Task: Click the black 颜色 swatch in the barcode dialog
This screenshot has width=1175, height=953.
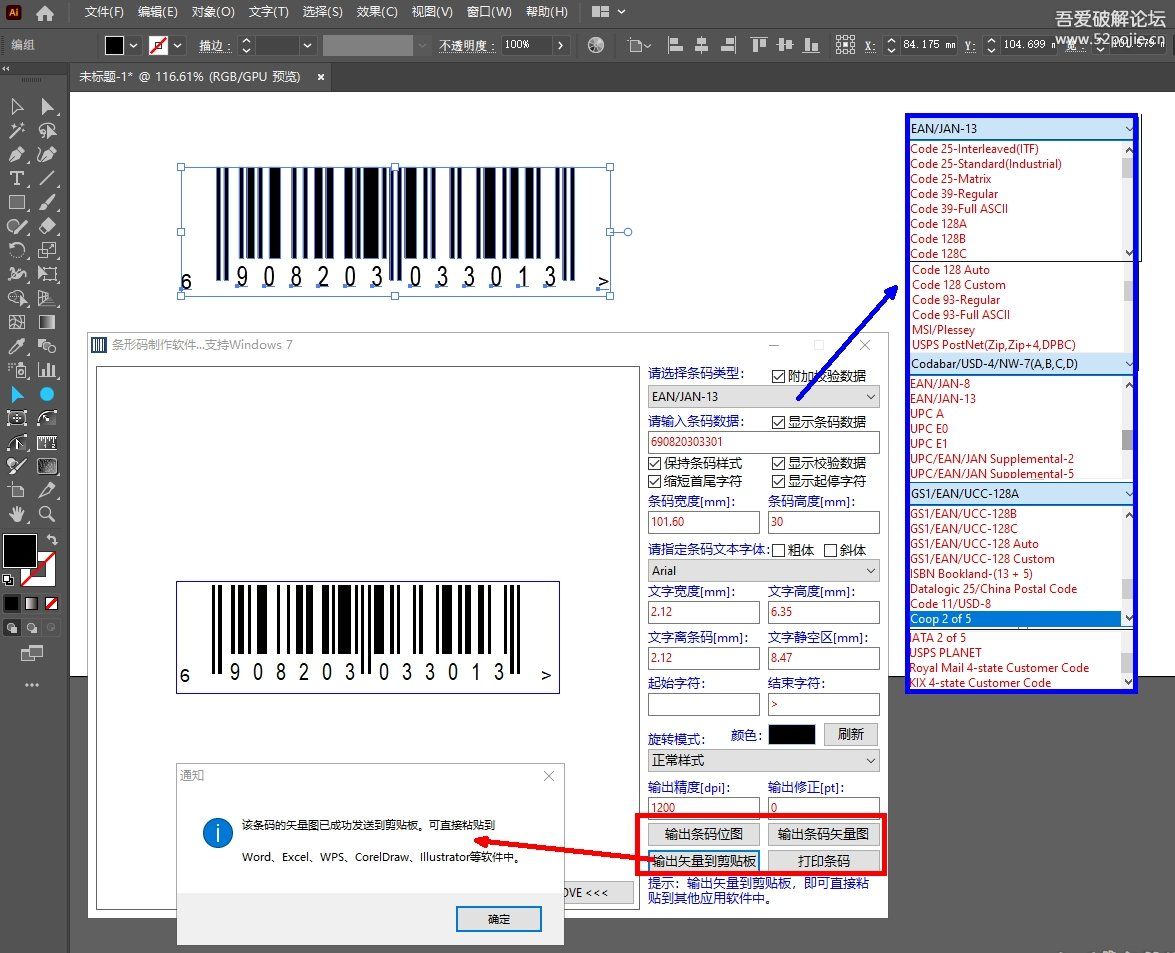Action: (x=791, y=734)
